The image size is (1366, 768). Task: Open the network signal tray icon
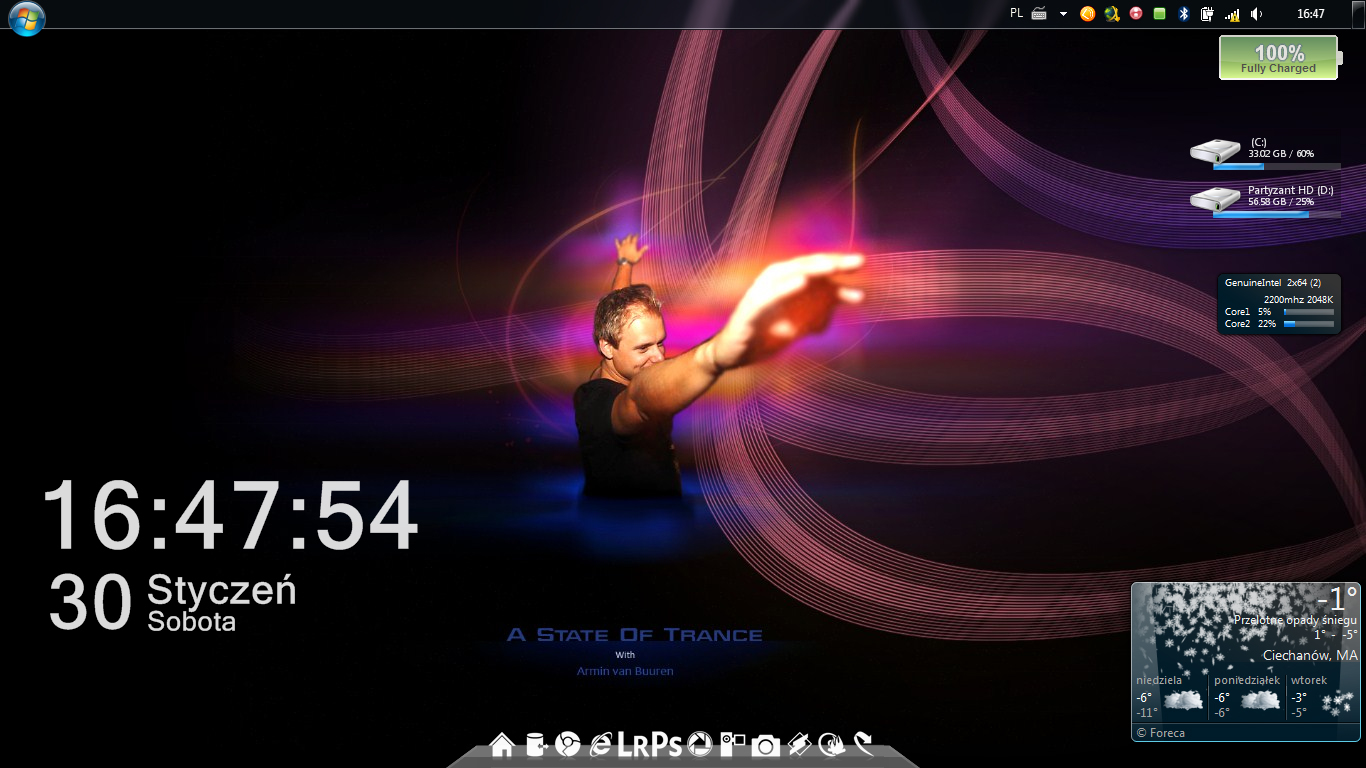[1232, 14]
